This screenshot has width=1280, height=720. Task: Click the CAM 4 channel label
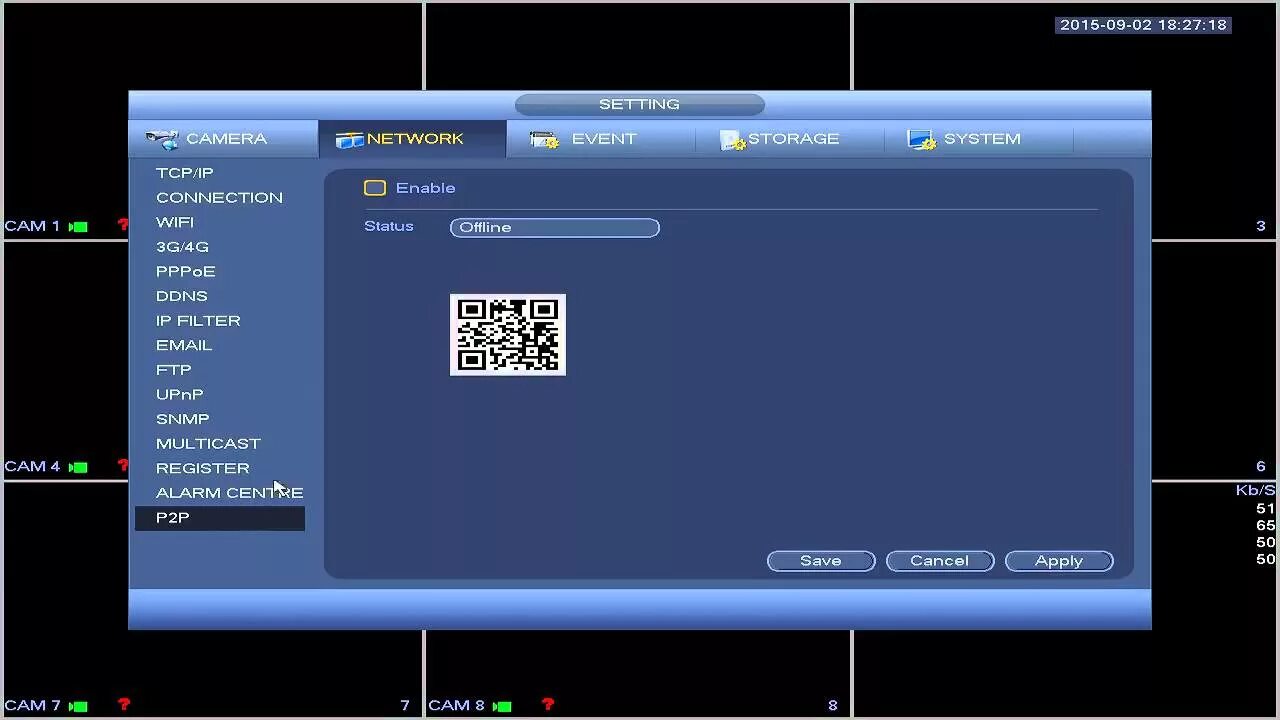point(32,466)
